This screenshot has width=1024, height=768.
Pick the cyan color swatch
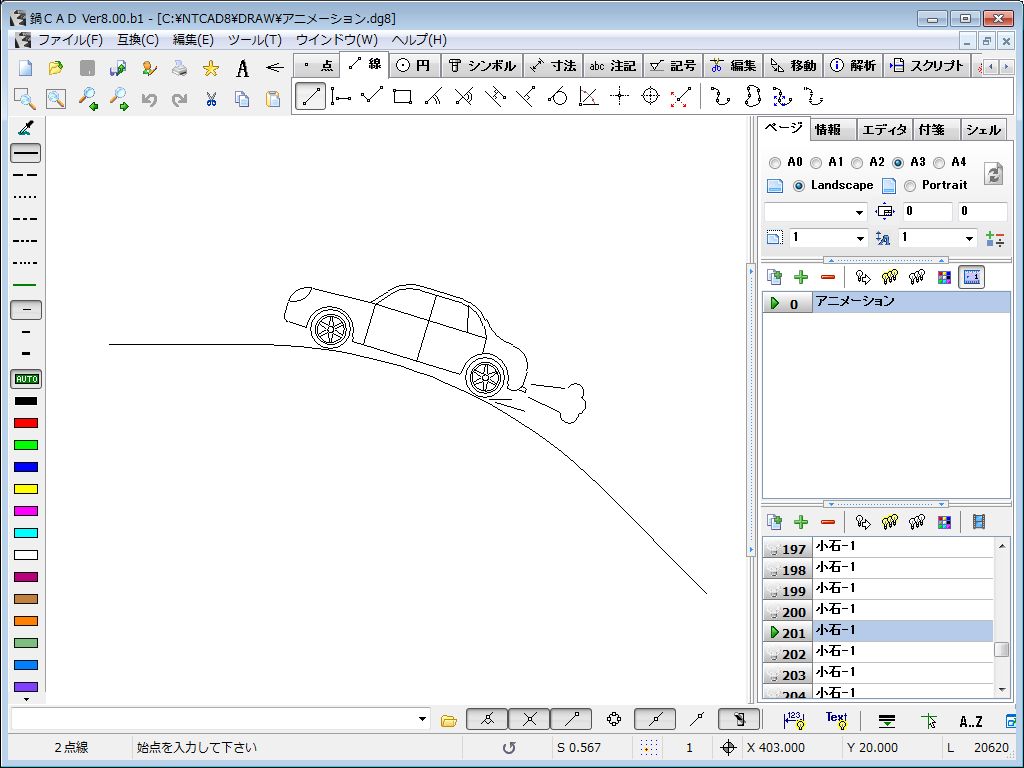pyautogui.click(x=26, y=533)
